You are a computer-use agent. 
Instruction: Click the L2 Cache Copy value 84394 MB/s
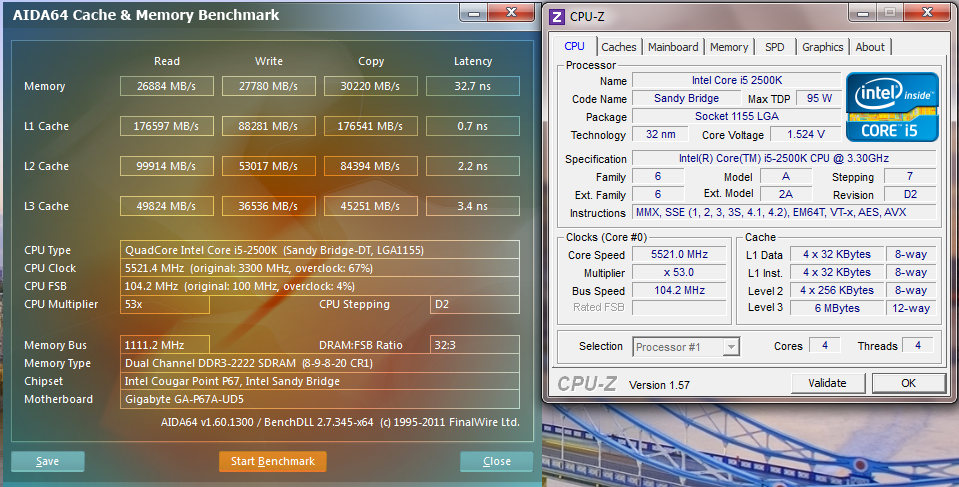click(371, 166)
